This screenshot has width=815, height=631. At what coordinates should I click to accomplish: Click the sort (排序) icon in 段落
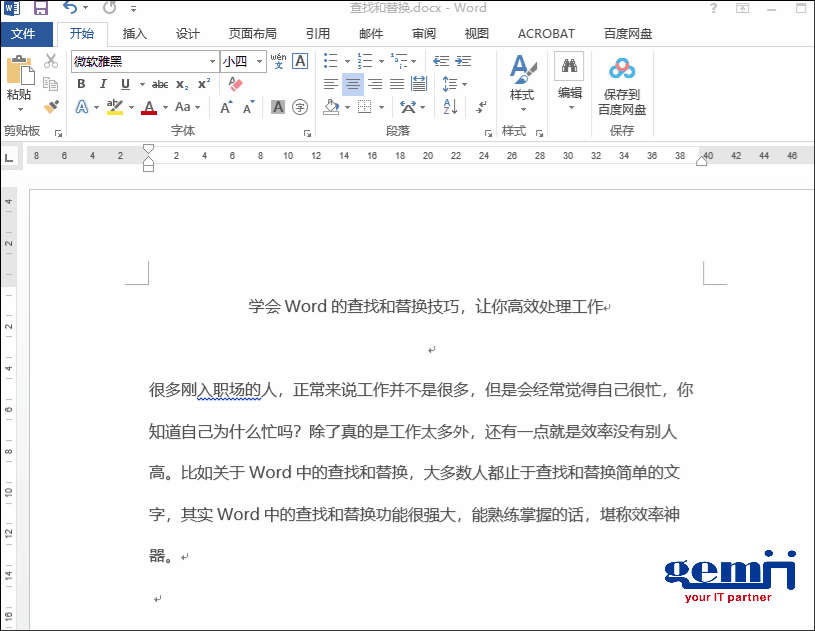(x=450, y=108)
